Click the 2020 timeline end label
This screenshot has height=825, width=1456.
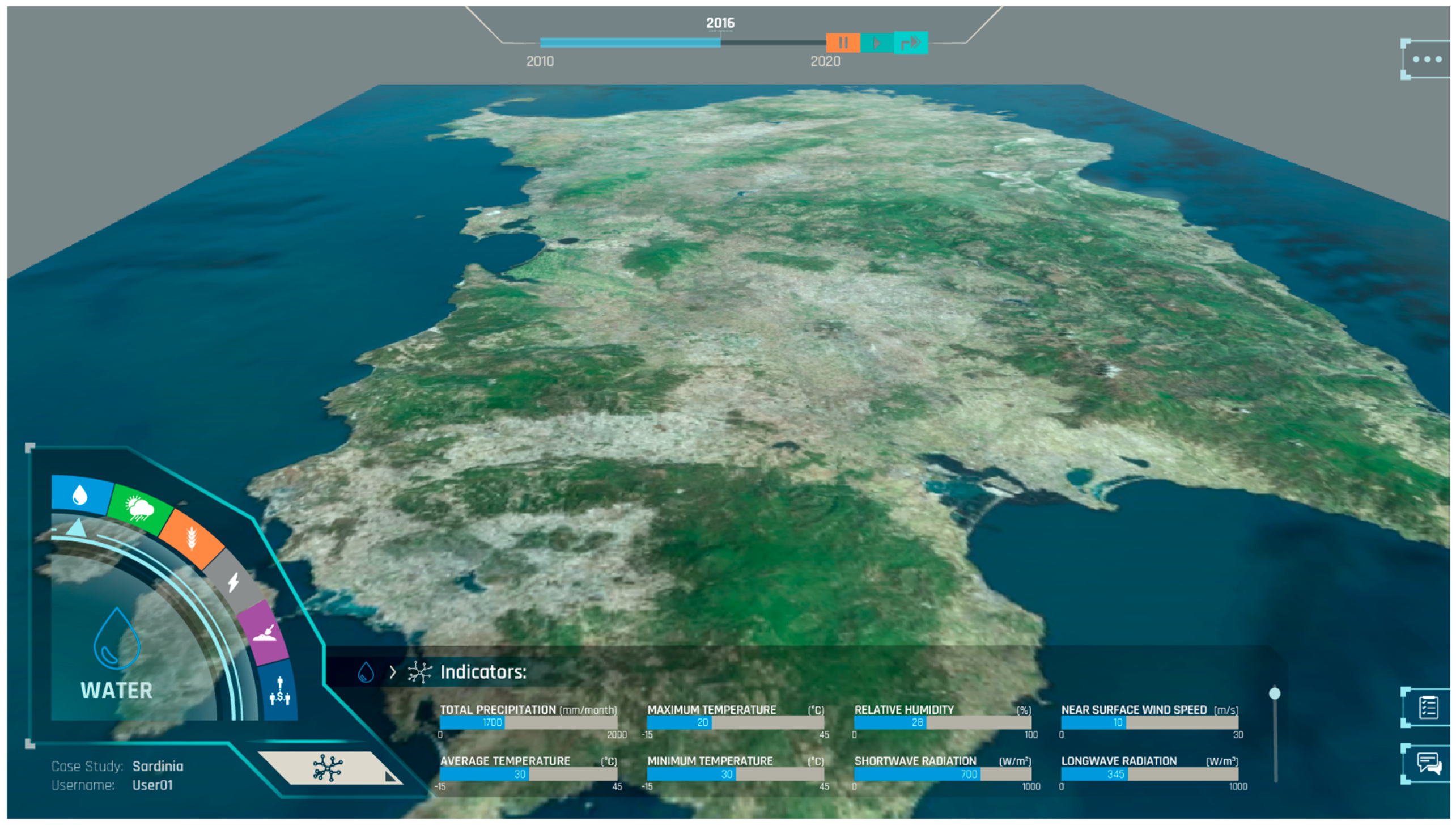825,61
